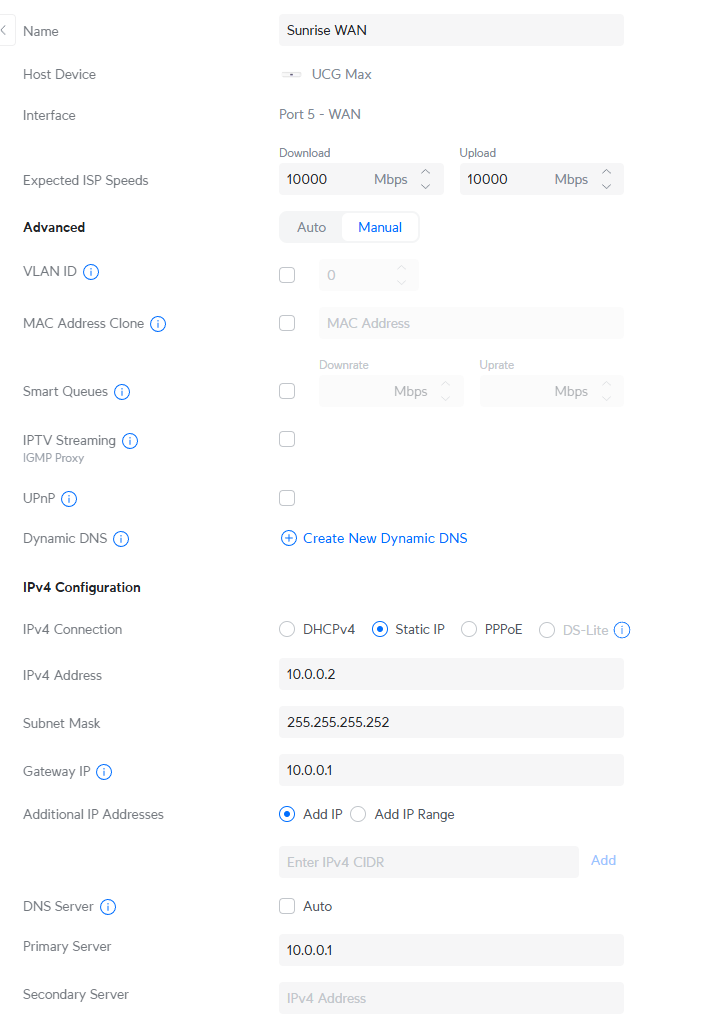The image size is (703, 1027).
Task: Click the Gateway IP info icon
Action: pos(104,772)
